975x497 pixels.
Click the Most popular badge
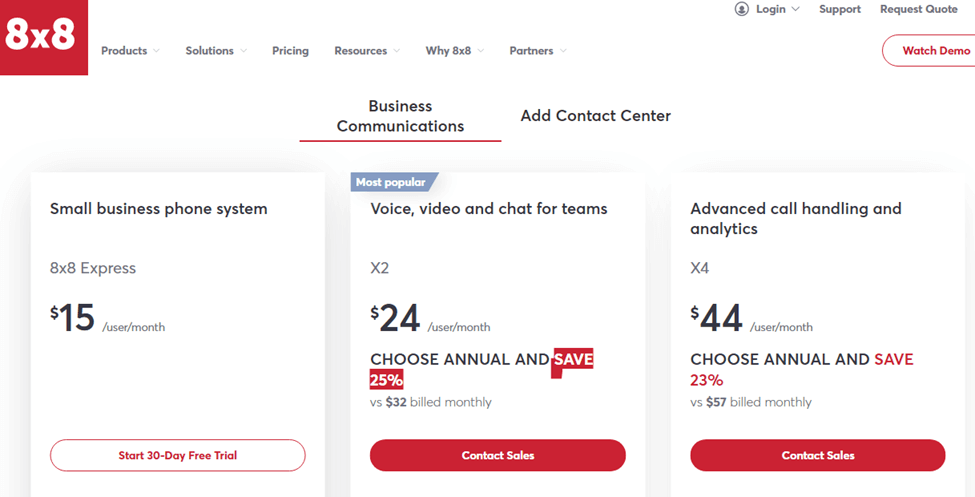[x=394, y=182]
